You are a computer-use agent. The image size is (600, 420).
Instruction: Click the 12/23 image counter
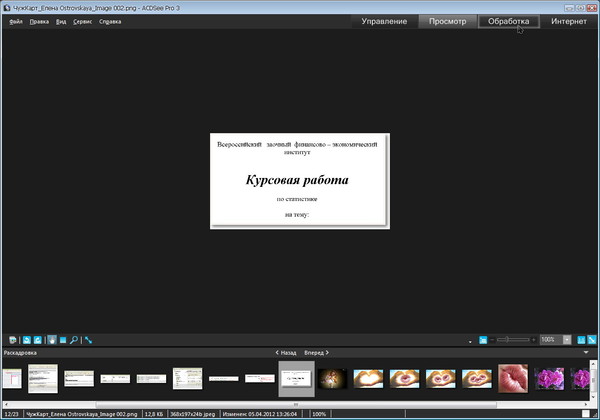tap(12, 414)
